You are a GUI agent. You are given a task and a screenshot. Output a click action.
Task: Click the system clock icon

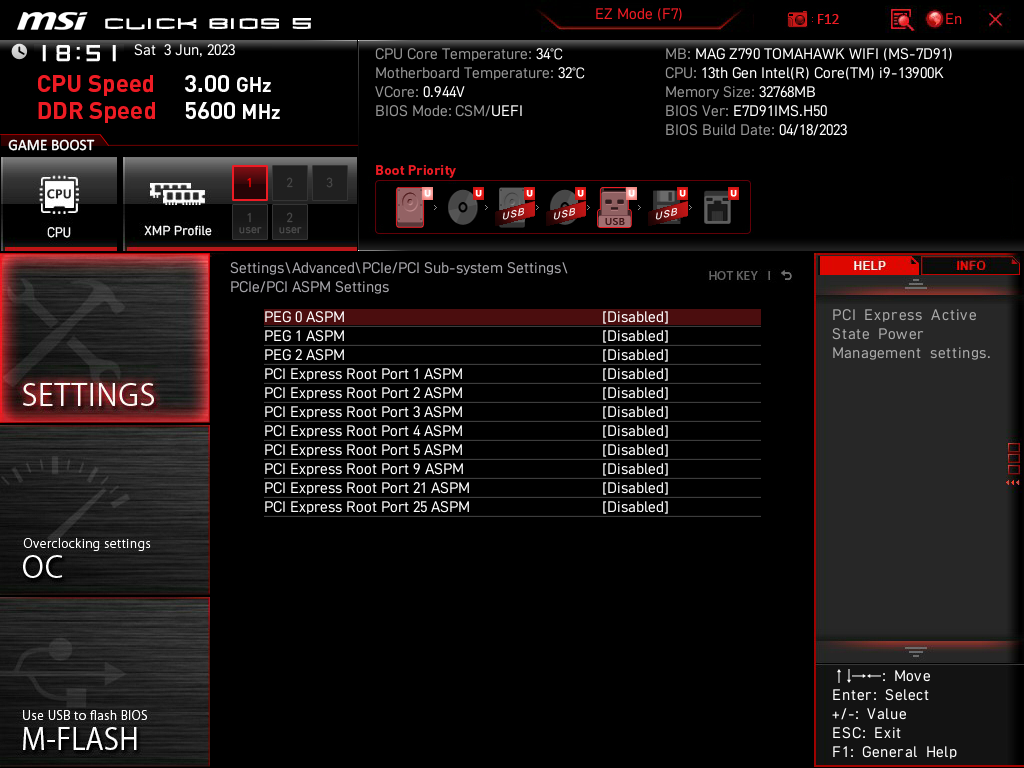click(x=20, y=52)
